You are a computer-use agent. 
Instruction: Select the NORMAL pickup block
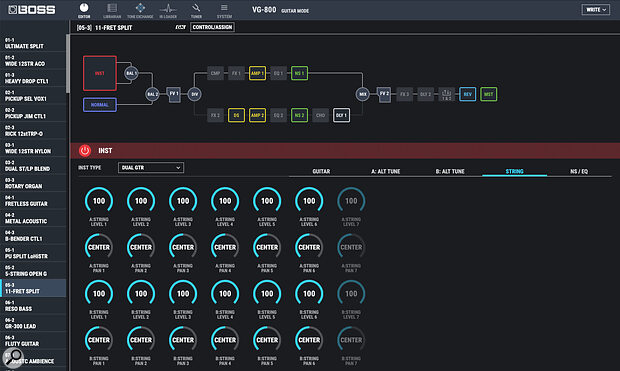click(x=100, y=105)
